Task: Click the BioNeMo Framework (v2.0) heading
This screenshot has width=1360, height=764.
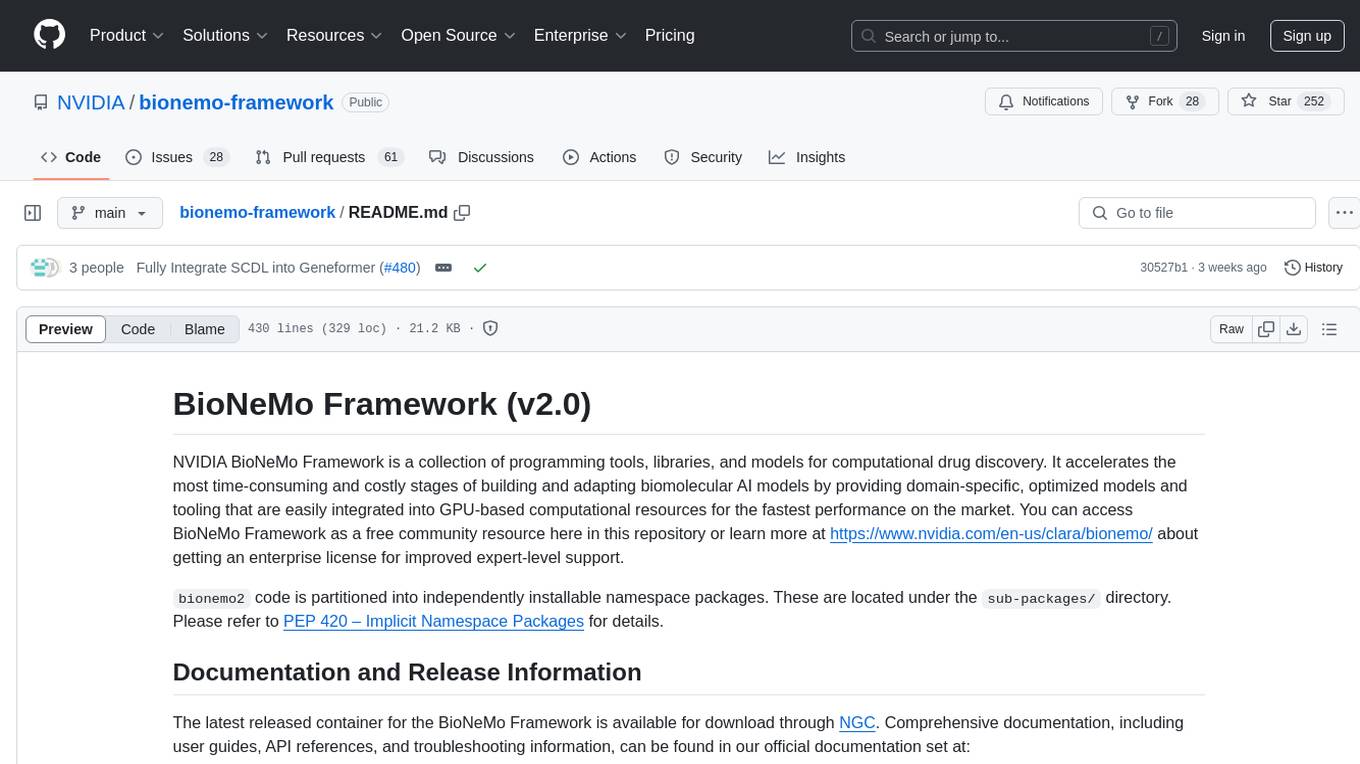Action: point(382,404)
